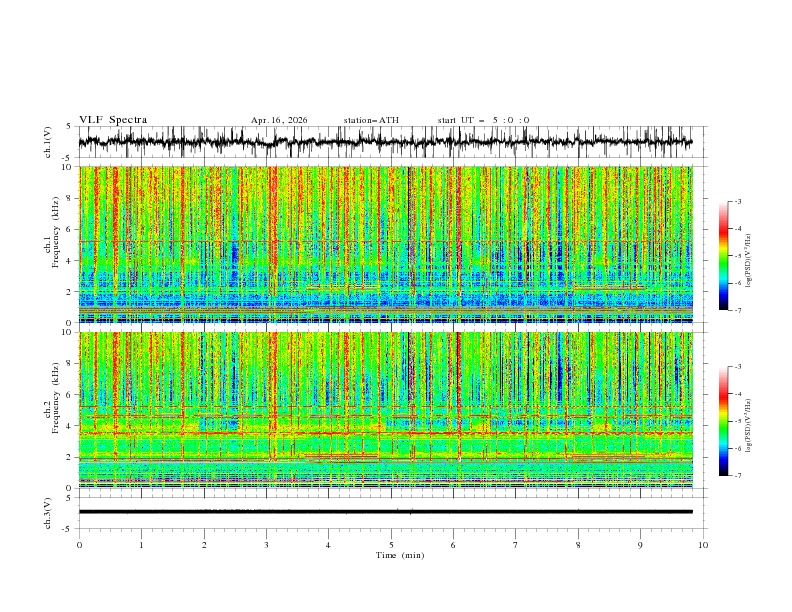Click the "-7" tick on ch.2 color bar
792x612 pixels.
(x=738, y=475)
